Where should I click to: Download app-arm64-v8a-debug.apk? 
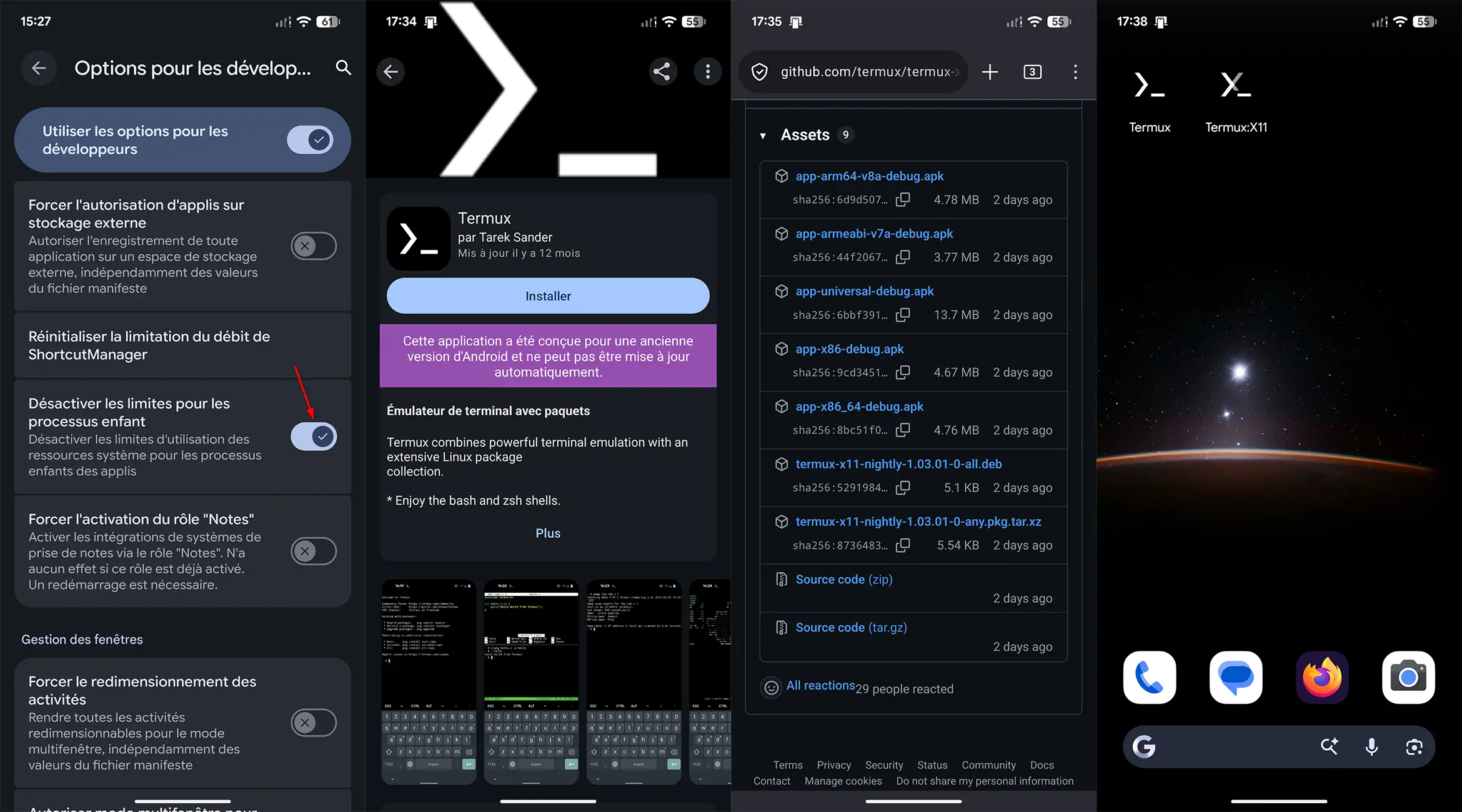tap(869, 176)
